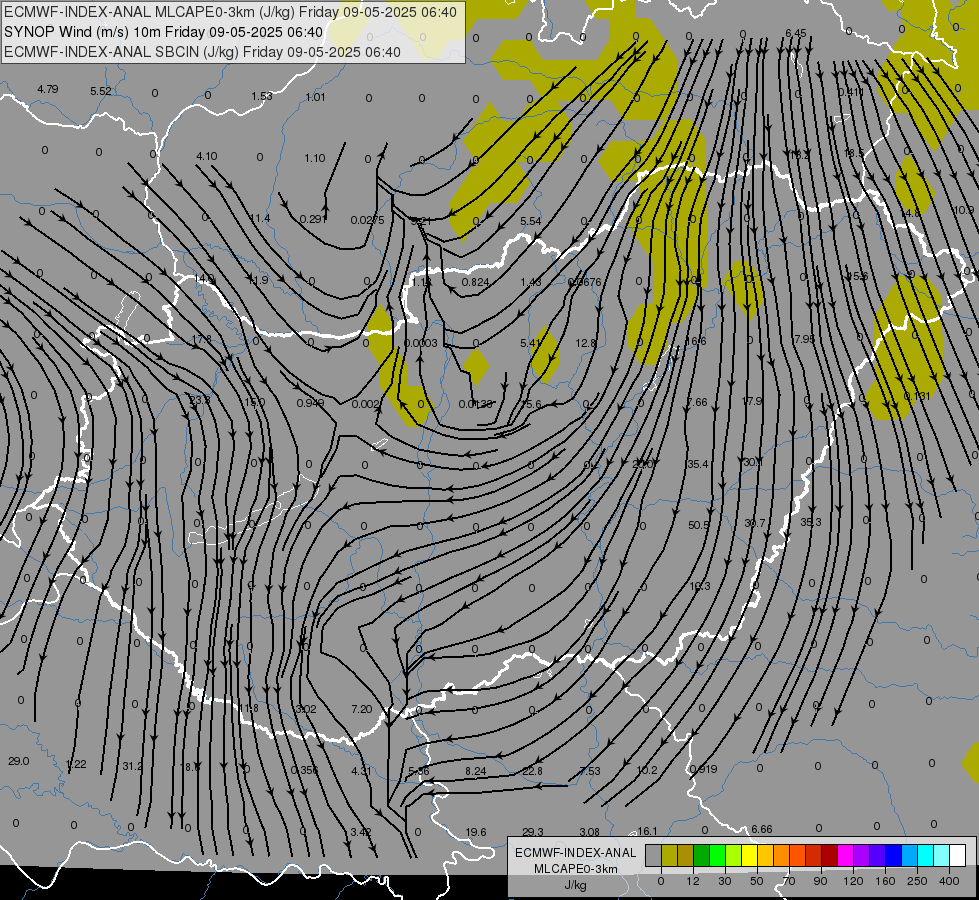
Task: Click map value 50.5
Action: click(x=699, y=525)
